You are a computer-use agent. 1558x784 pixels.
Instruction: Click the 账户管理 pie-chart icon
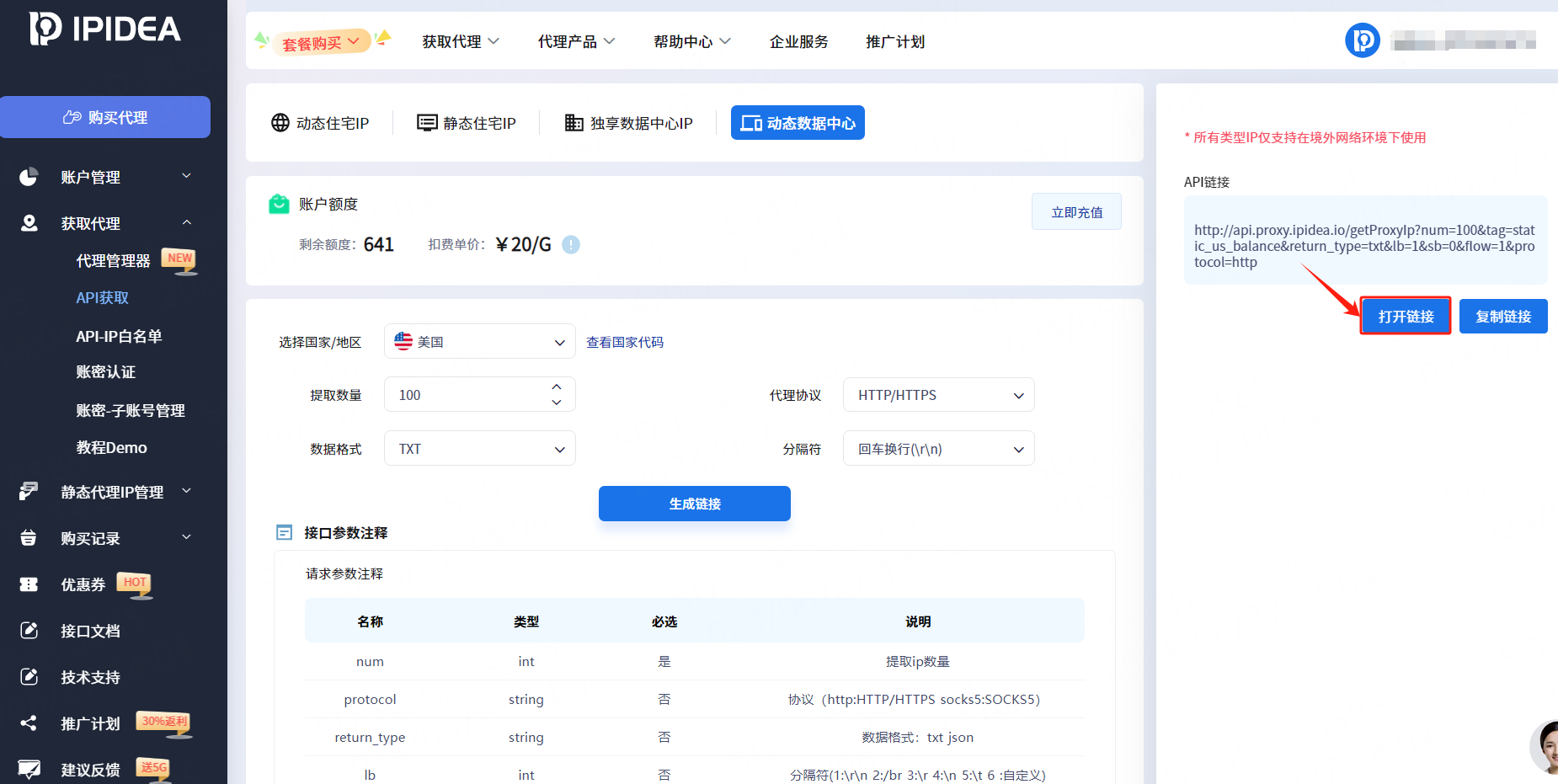click(29, 177)
